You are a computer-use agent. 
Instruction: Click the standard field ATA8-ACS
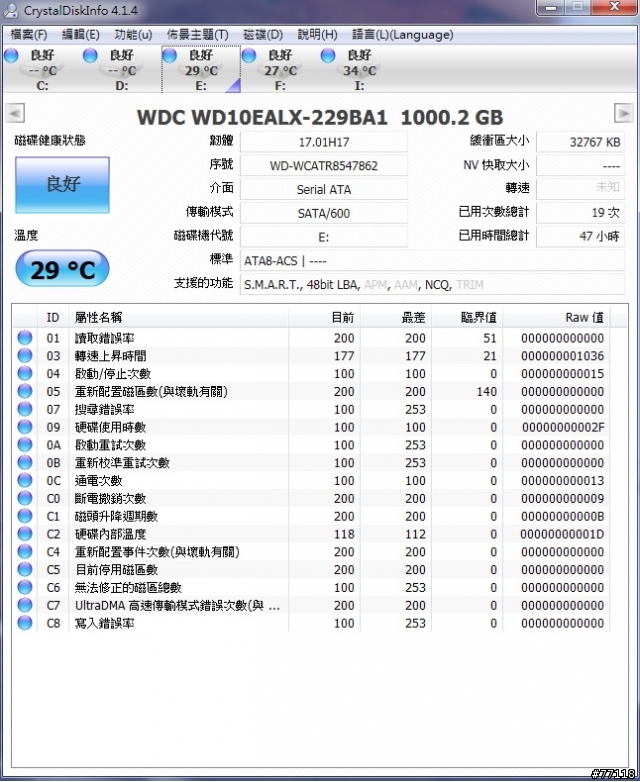pyautogui.click(x=432, y=261)
